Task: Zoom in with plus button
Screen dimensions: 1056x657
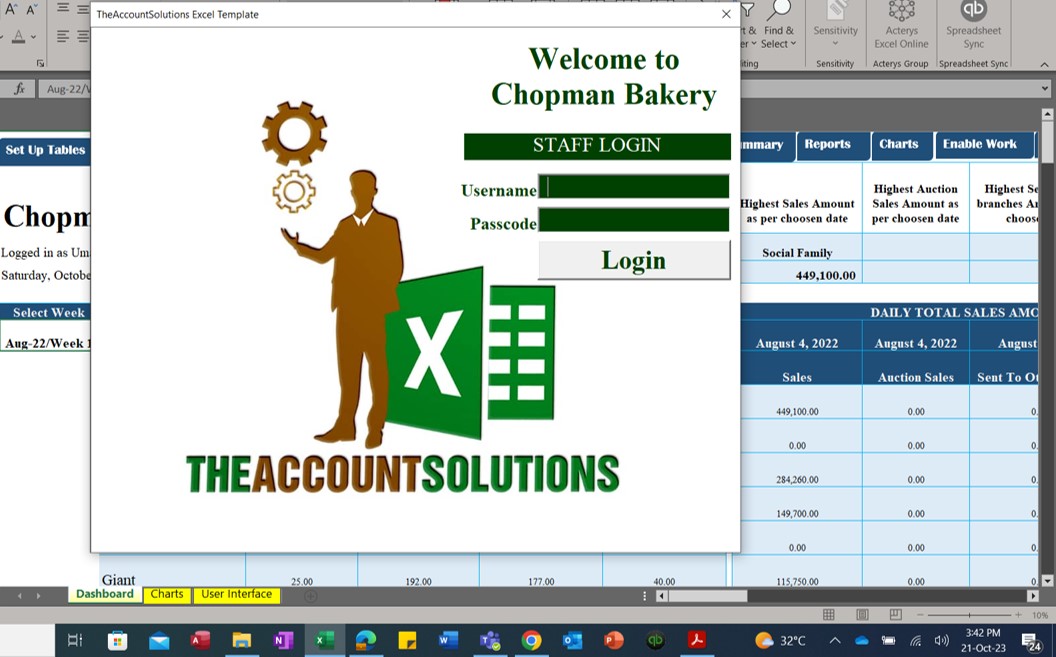Action: point(1018,615)
